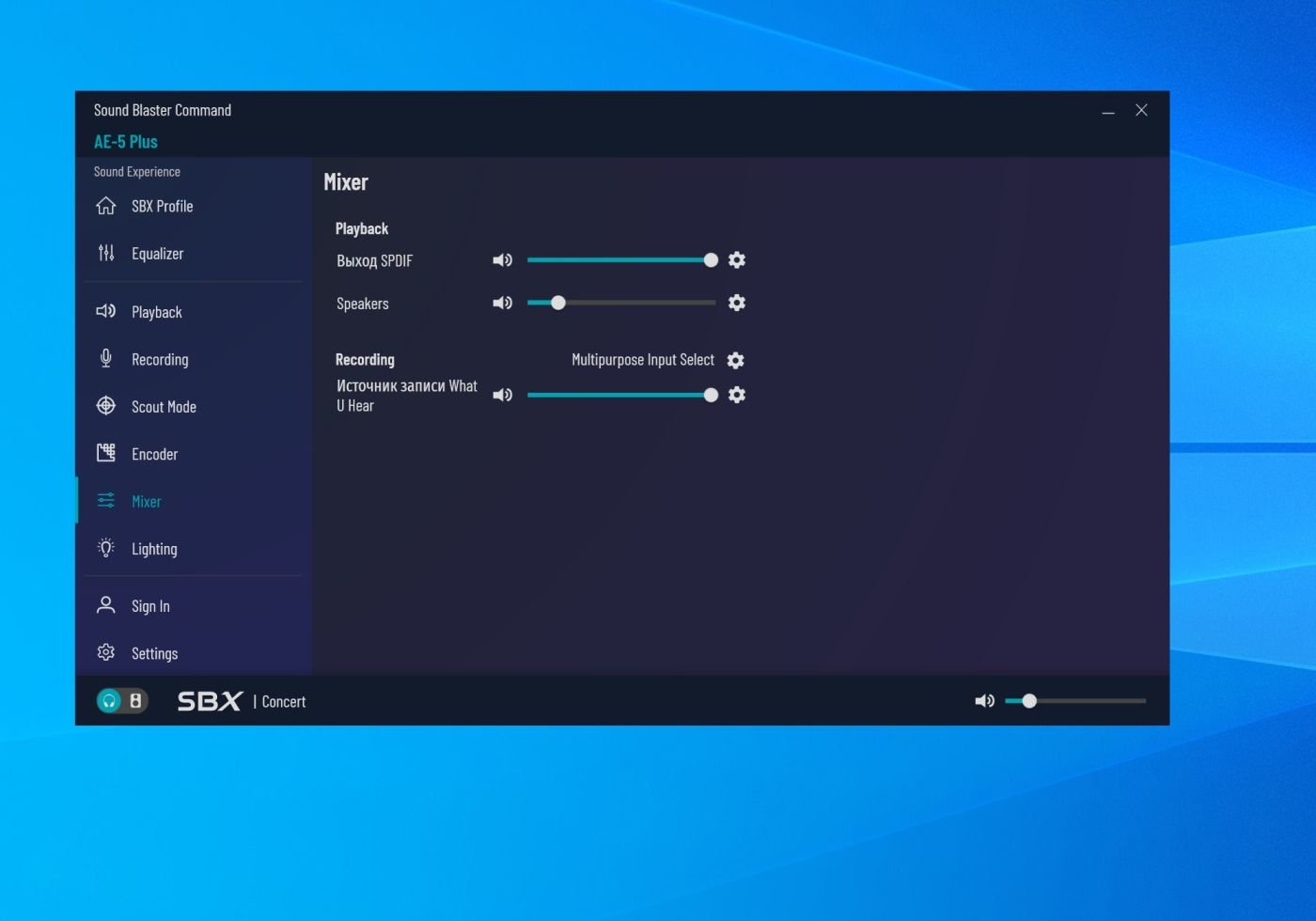Click the Sound Blaster Command title text
This screenshot has width=1316, height=921.
coord(163,110)
